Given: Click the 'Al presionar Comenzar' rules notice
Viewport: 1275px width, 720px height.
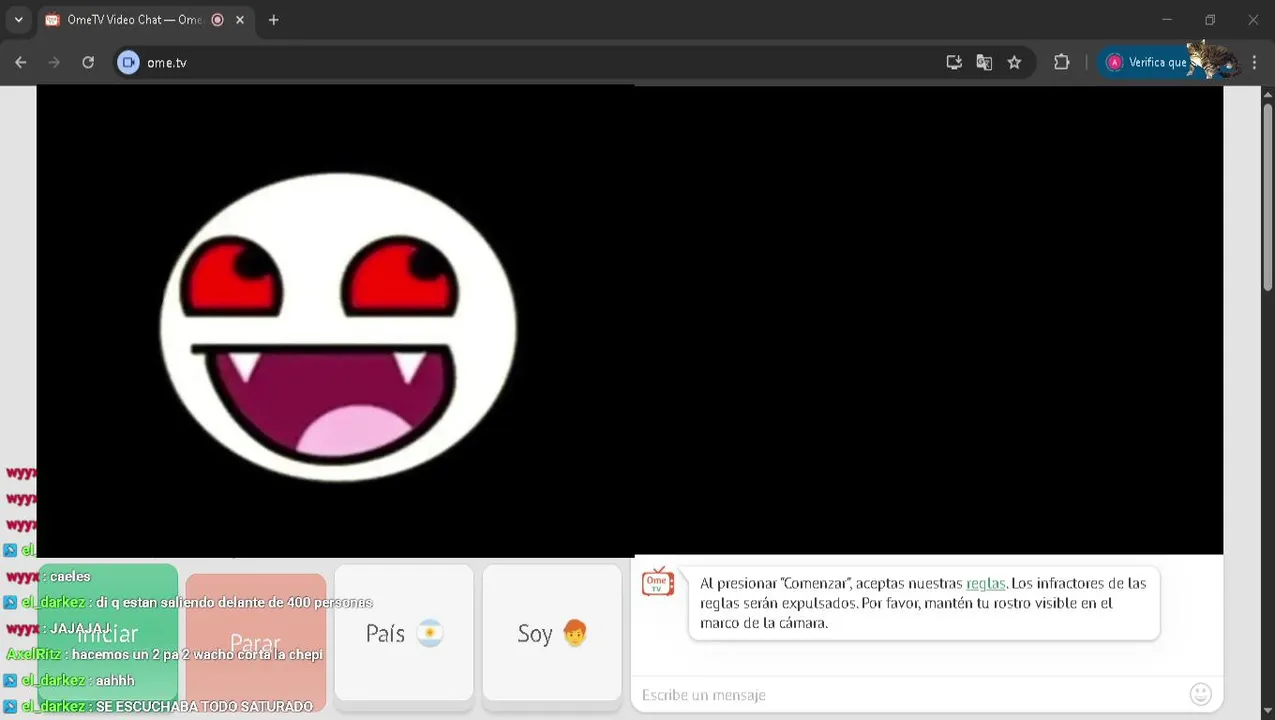Looking at the screenshot, I should (924, 603).
